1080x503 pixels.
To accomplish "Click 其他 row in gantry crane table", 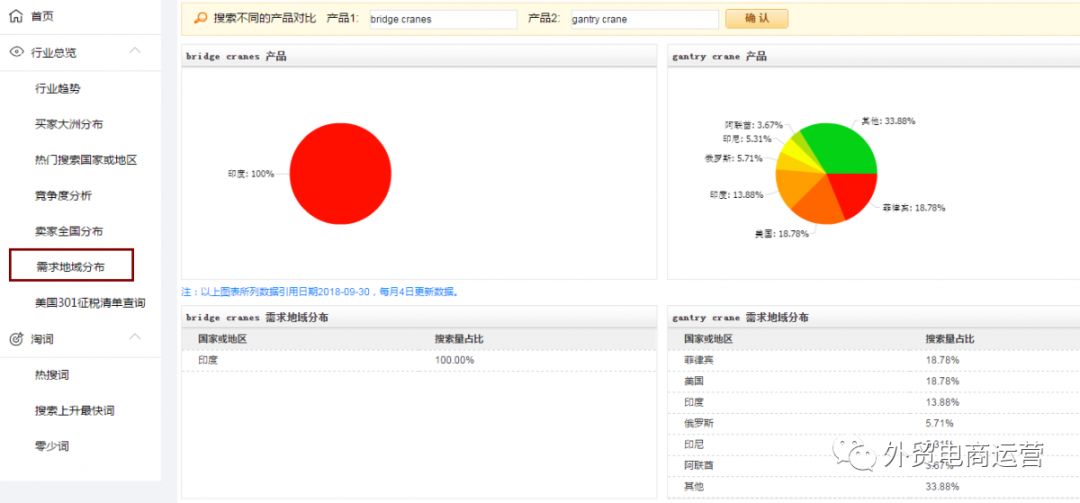I will [873, 486].
